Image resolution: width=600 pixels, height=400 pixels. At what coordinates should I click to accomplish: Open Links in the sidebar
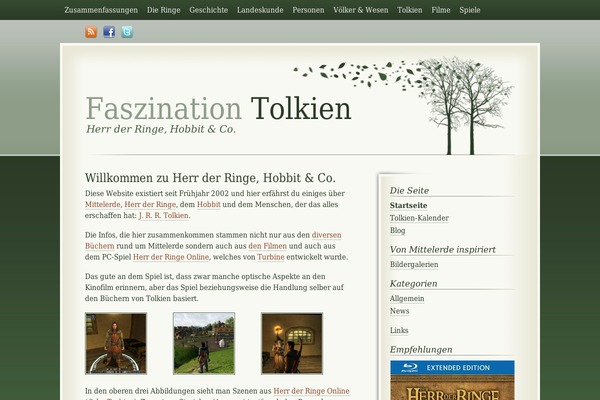coord(399,330)
